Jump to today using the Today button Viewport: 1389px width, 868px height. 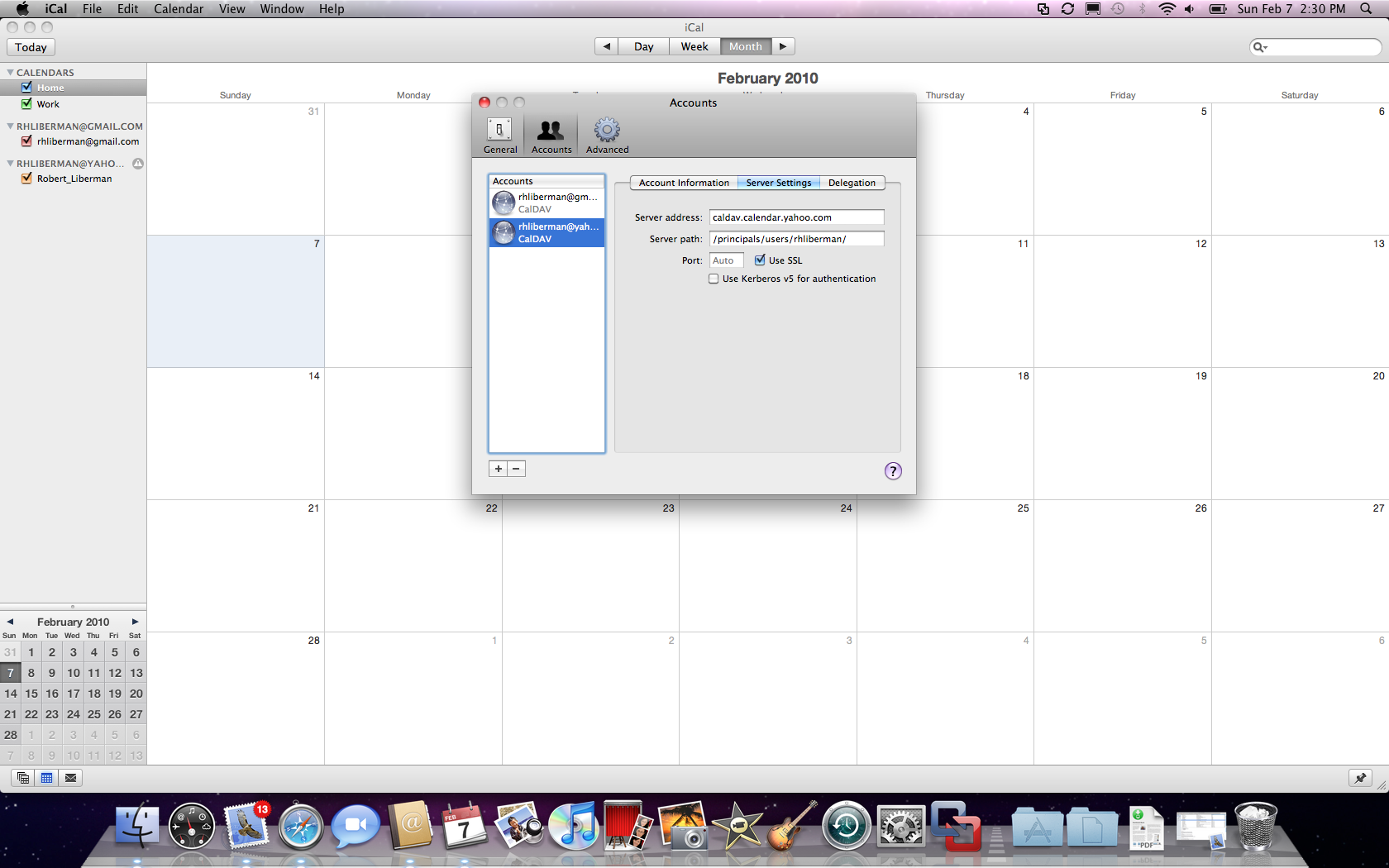click(x=30, y=47)
